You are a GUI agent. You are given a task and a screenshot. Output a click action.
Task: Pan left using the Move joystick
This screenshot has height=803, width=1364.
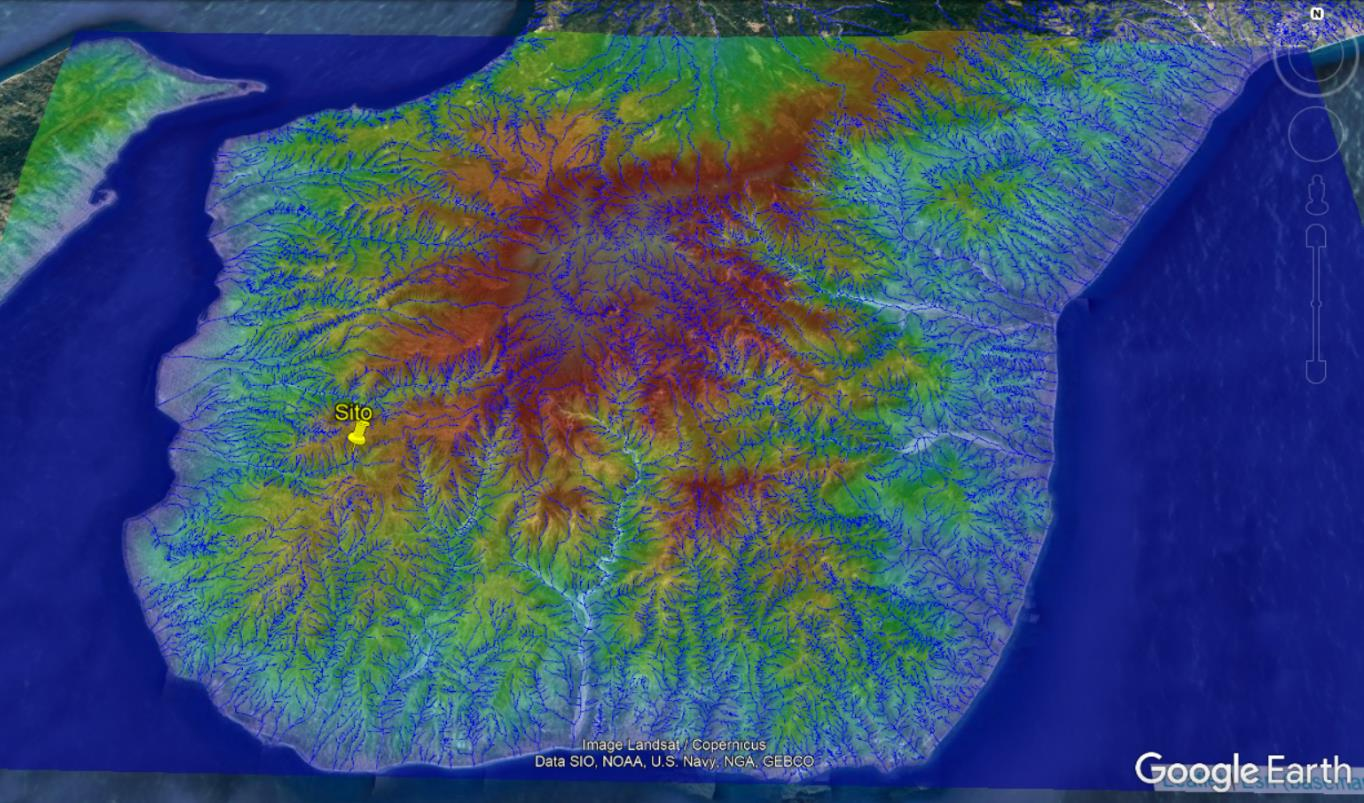coord(1298,133)
